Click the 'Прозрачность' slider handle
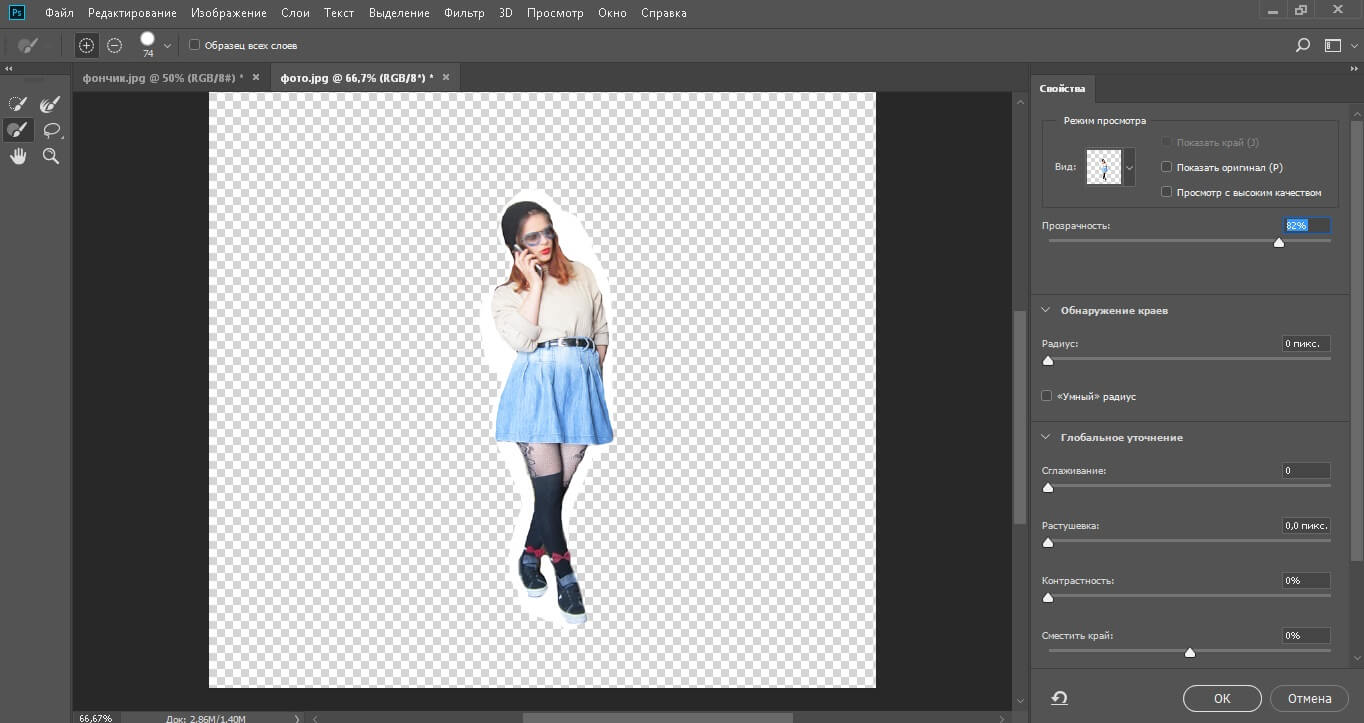The width and height of the screenshot is (1364, 723). (x=1278, y=242)
